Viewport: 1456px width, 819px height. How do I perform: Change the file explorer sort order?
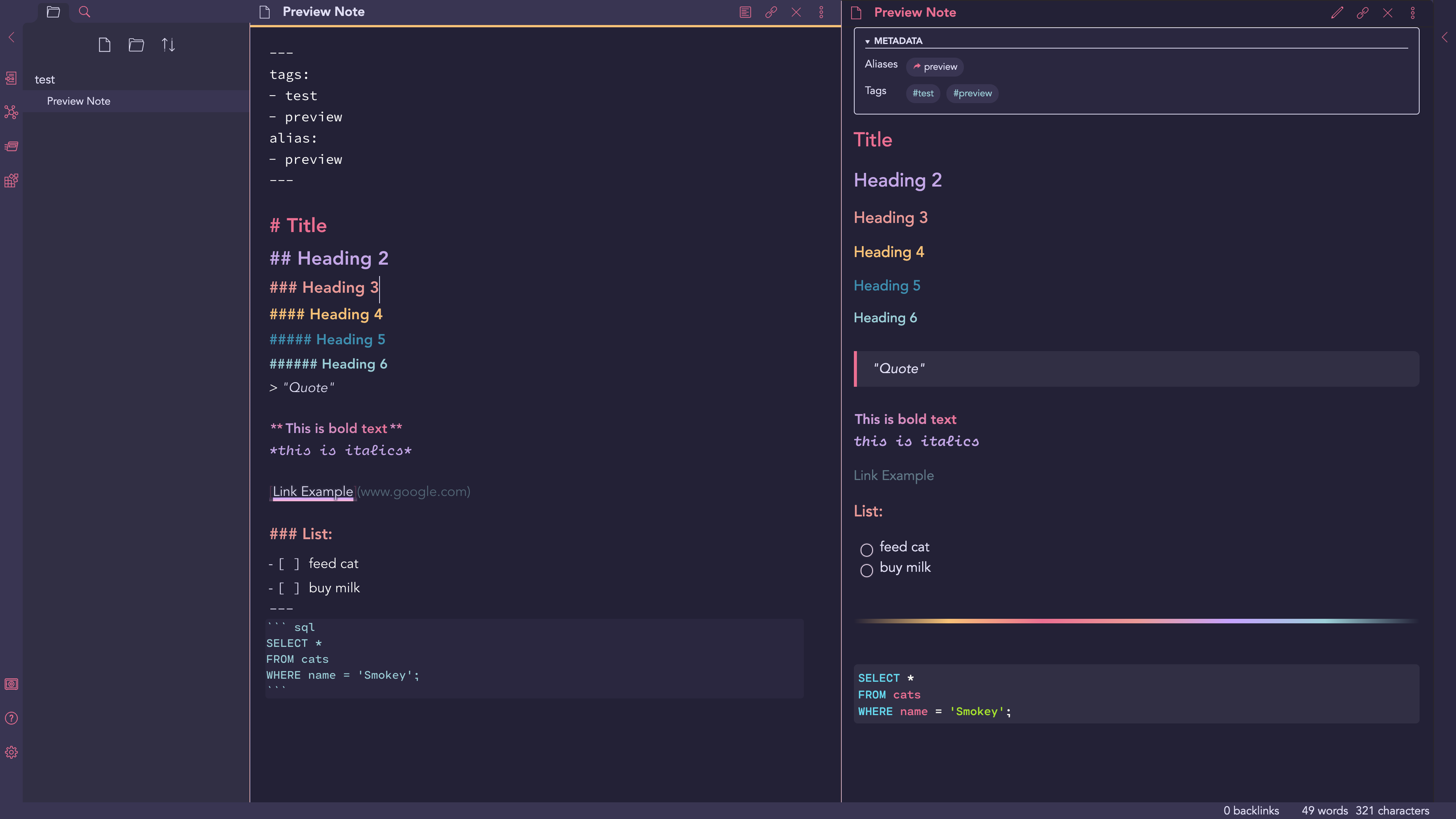[168, 45]
